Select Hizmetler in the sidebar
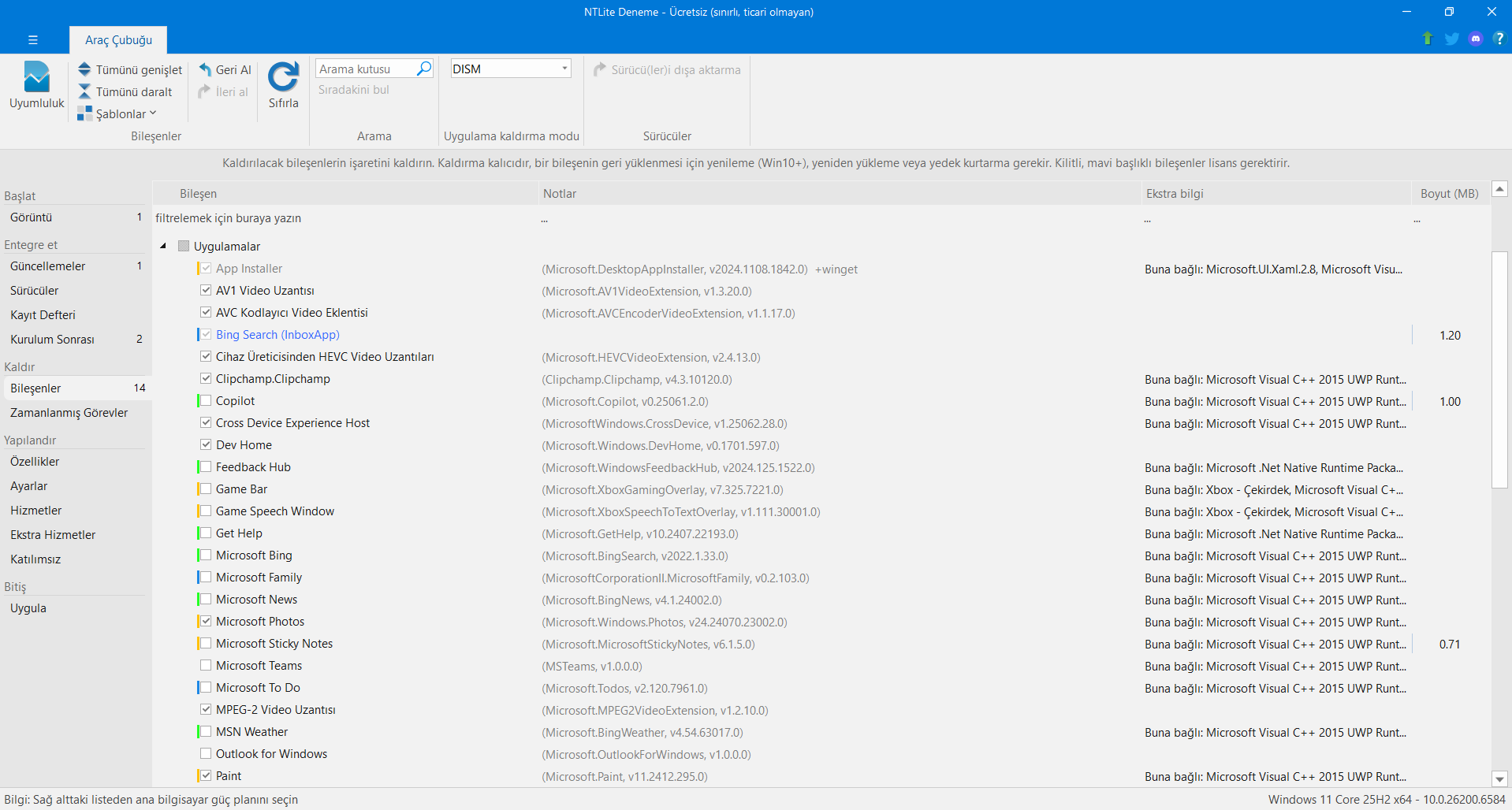Screen dimensions: 1512x810 [x=76, y=511]
